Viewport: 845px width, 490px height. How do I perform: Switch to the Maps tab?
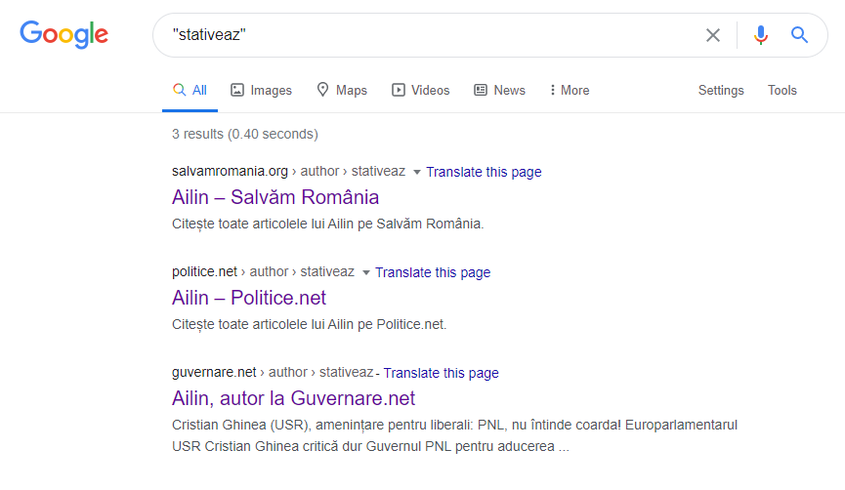[x=341, y=90]
